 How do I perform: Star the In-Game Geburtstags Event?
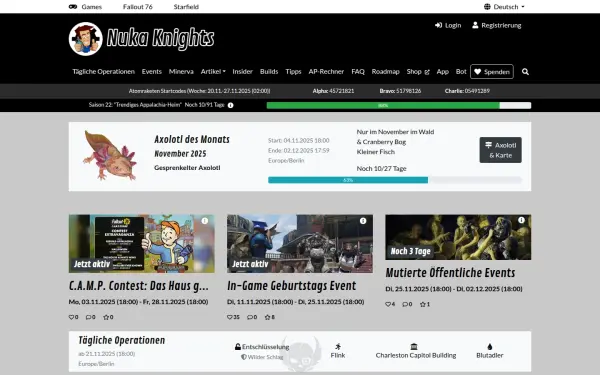tap(267, 317)
